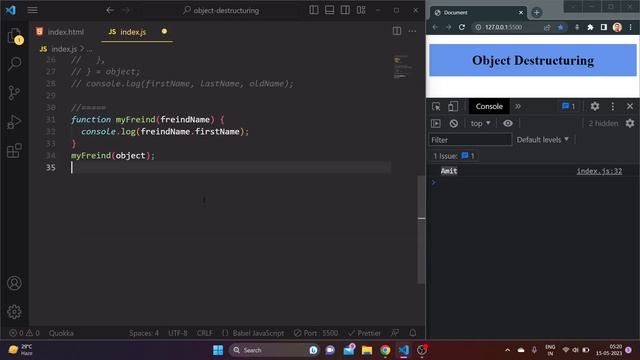640x360 pixels.
Task: Change indentation via Spaces: 4
Action: point(144,333)
